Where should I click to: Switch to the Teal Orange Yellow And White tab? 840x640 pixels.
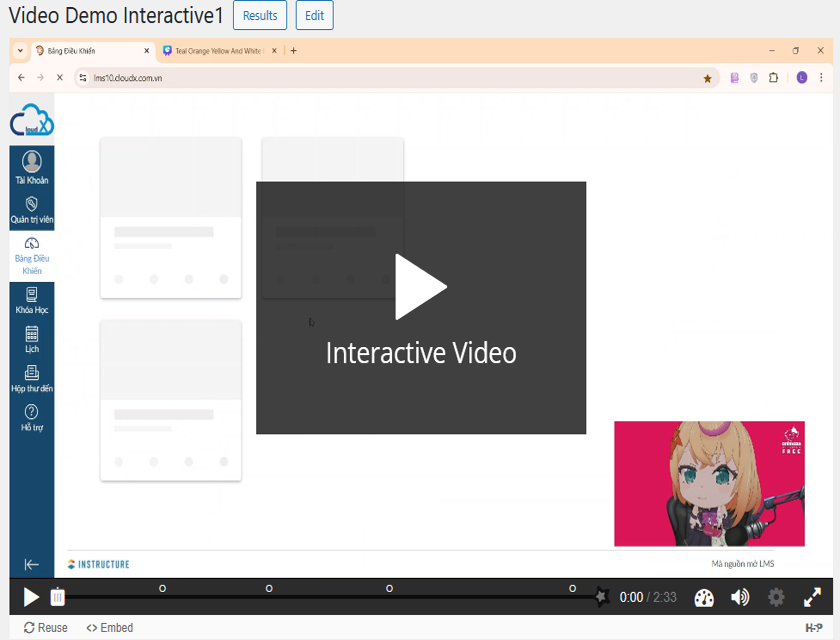click(x=218, y=50)
